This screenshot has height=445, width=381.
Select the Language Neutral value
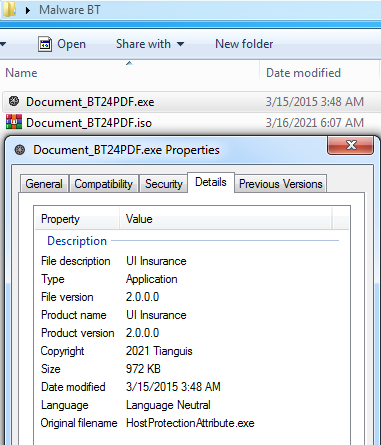click(x=168, y=405)
